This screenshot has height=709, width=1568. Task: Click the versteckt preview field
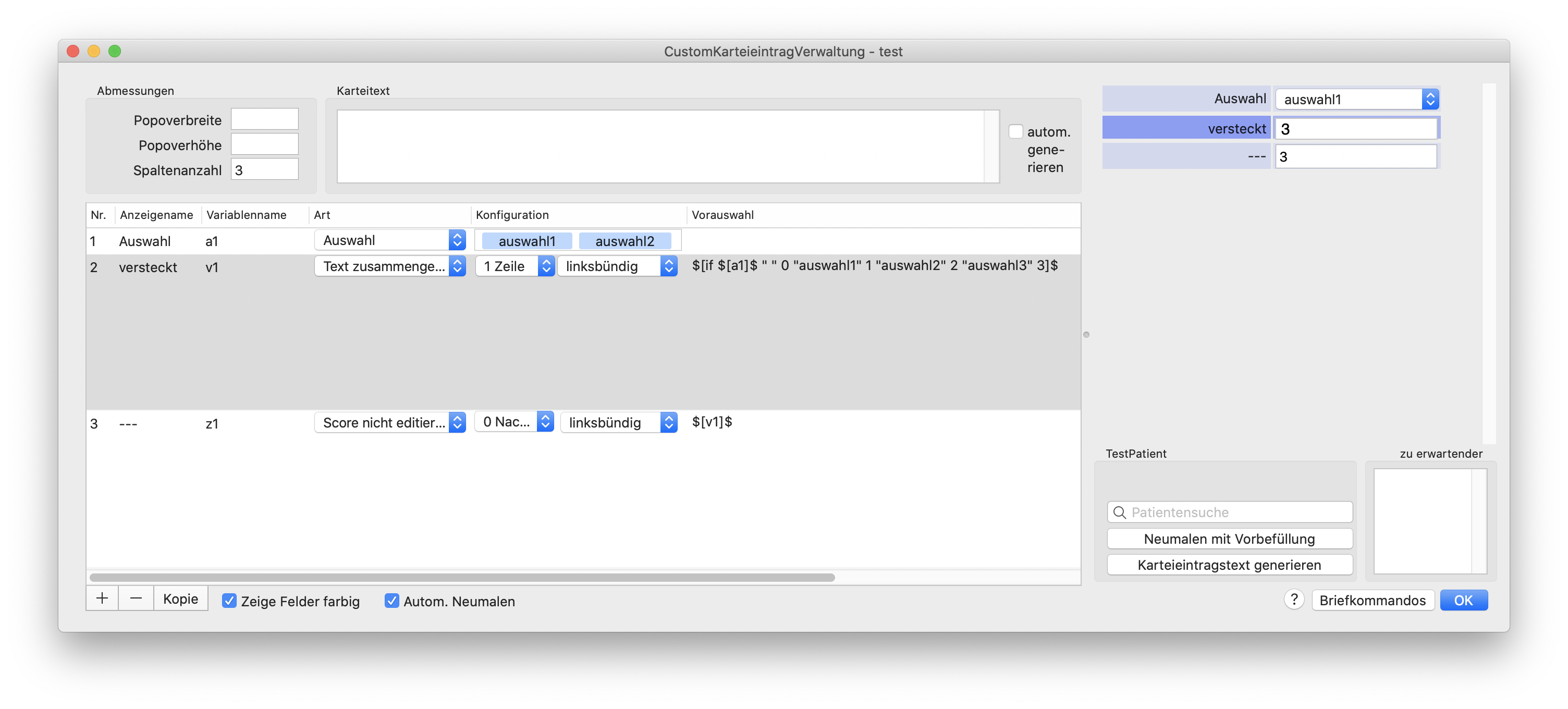1355,129
